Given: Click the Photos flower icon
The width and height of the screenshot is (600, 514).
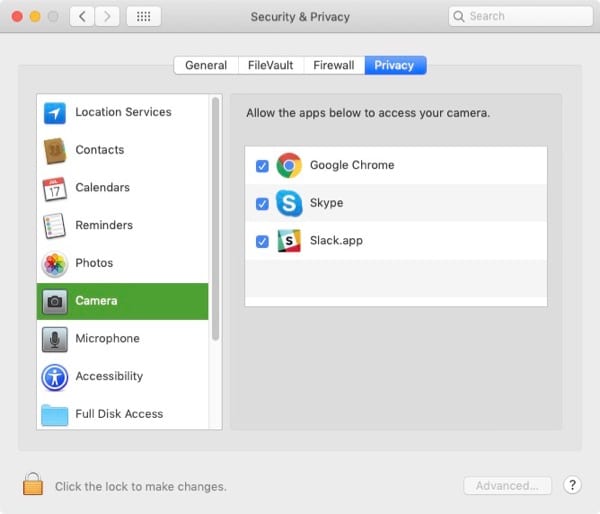Looking at the screenshot, I should click(x=55, y=264).
